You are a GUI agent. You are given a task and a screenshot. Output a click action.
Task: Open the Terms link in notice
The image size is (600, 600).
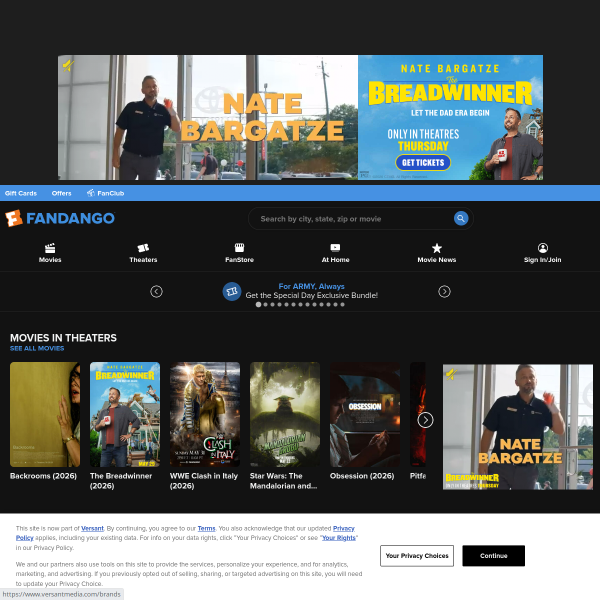[206, 528]
